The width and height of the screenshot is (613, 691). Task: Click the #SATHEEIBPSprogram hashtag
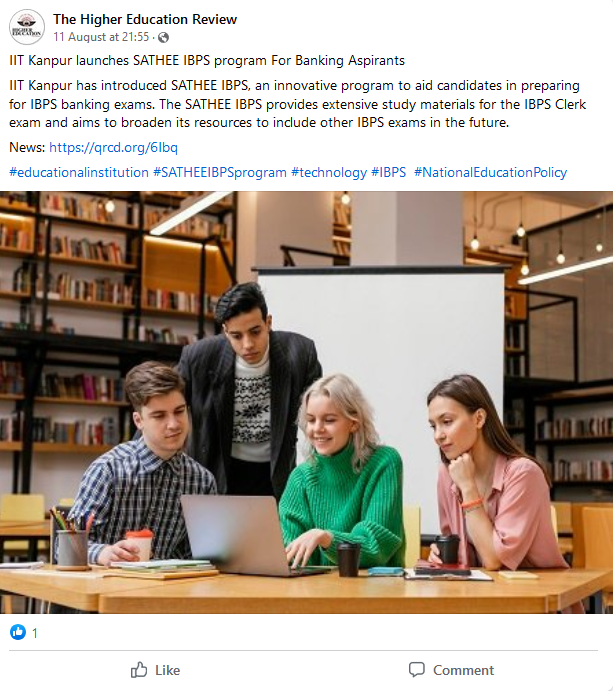(220, 172)
